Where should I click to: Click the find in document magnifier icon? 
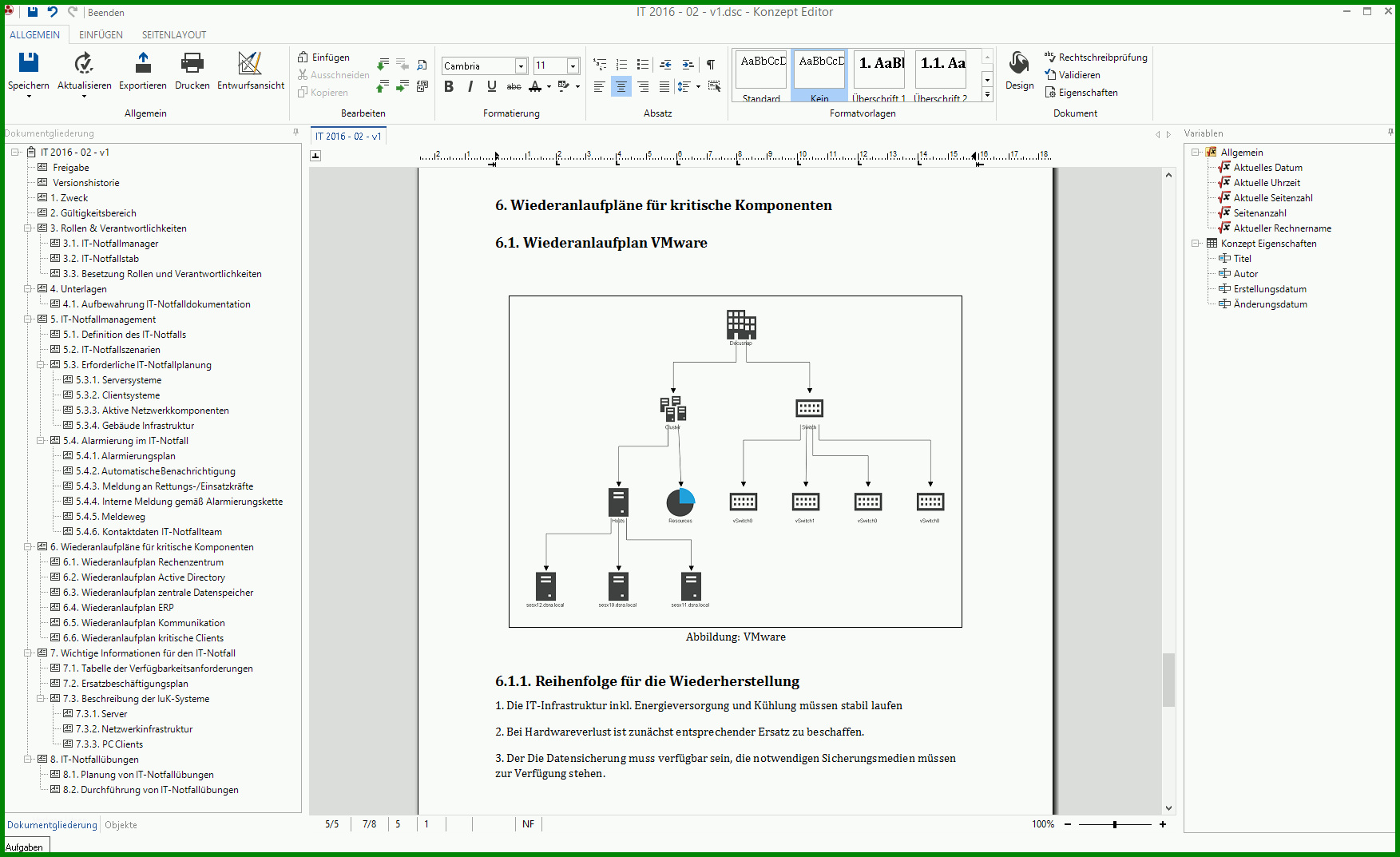pyautogui.click(x=422, y=65)
